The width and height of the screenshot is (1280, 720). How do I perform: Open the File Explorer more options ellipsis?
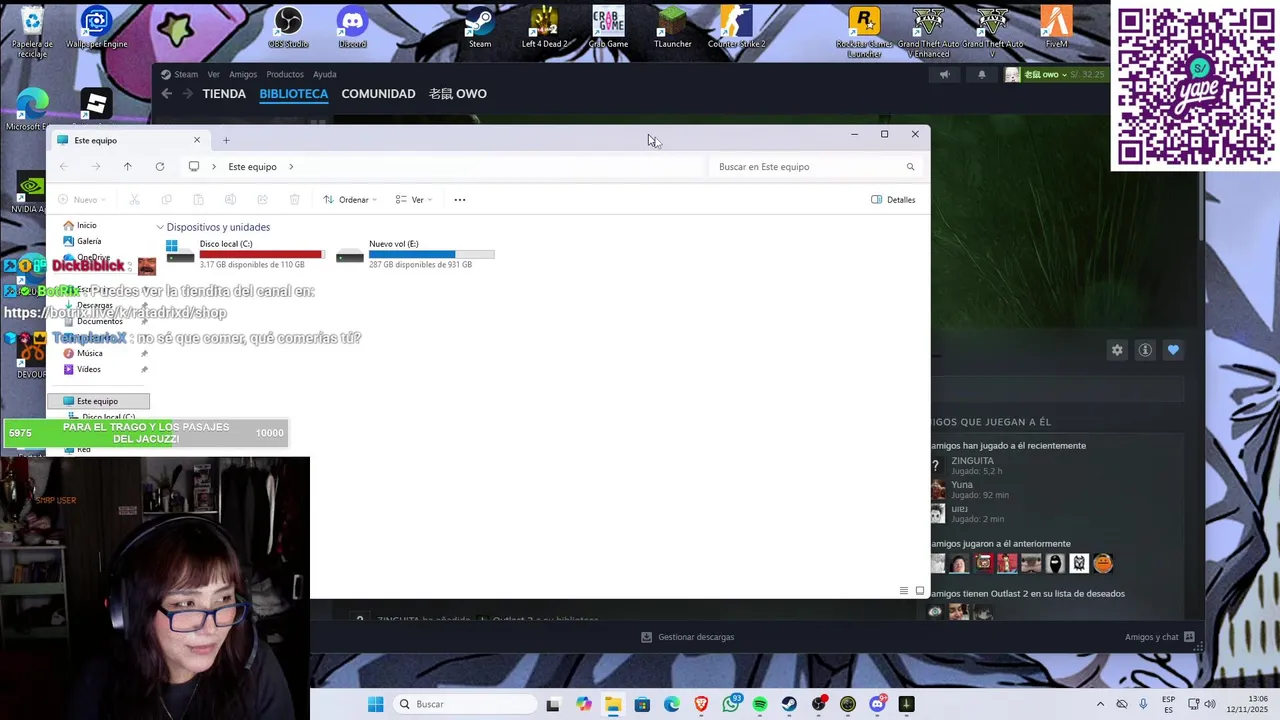(460, 200)
